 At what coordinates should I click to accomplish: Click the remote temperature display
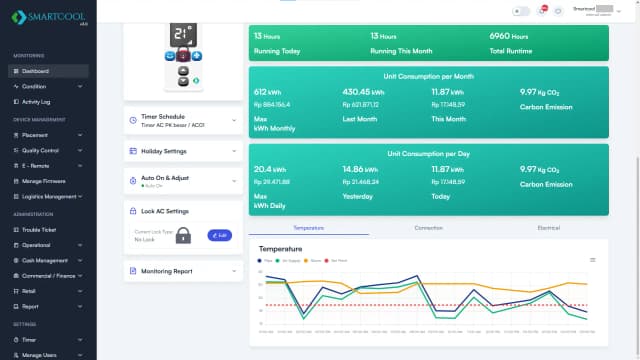pyautogui.click(x=183, y=35)
